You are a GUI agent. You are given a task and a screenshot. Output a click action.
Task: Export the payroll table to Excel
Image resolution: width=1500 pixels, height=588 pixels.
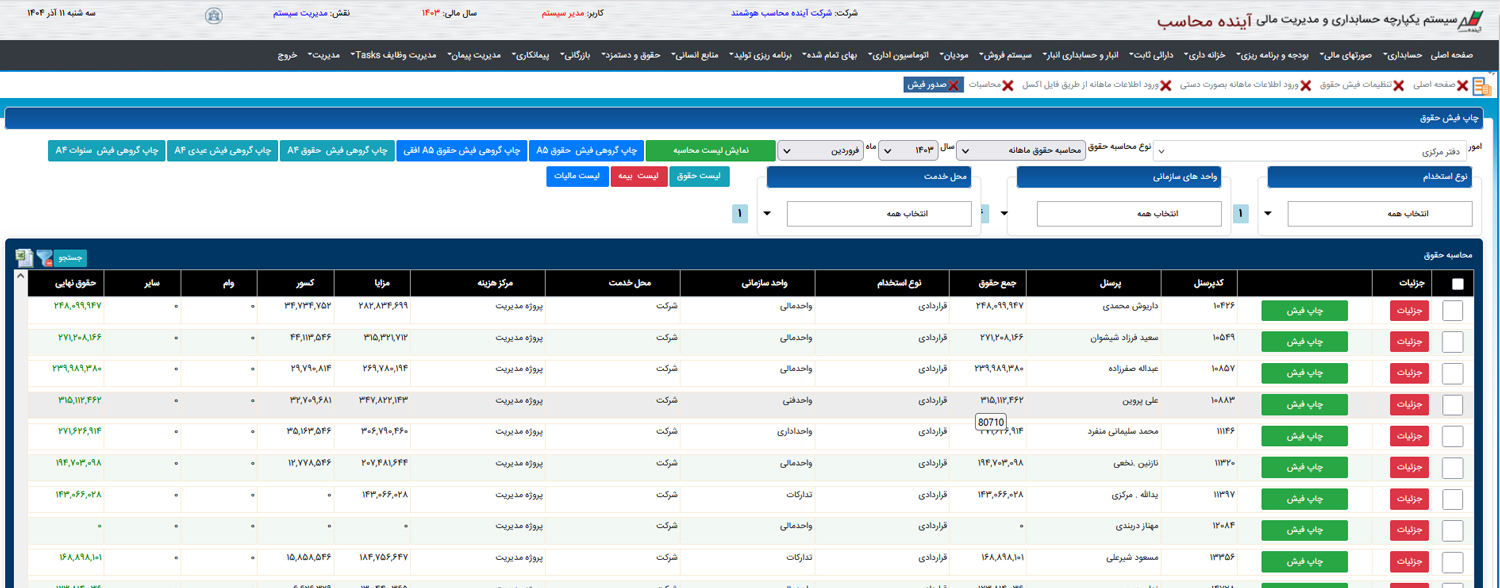[x=24, y=258]
